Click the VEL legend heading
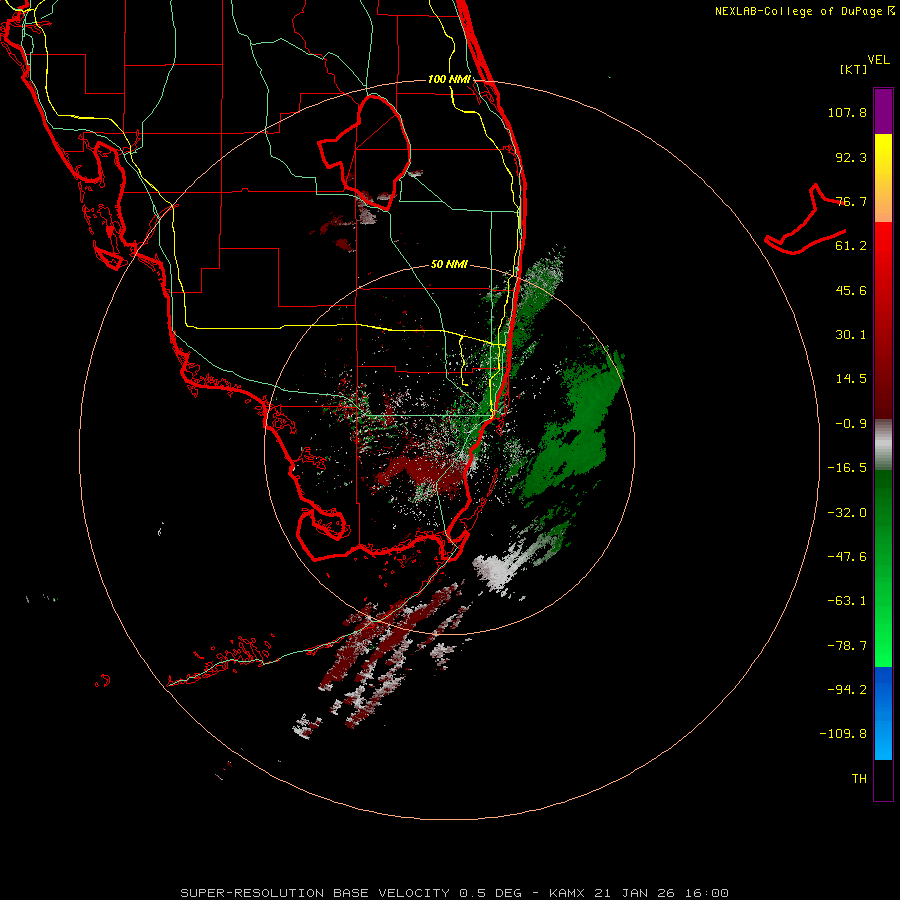The height and width of the screenshot is (900, 900). click(878, 60)
